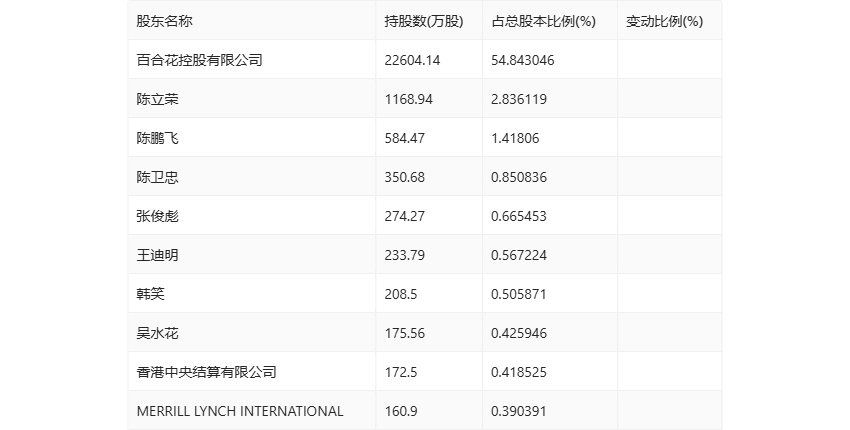Screen dimensions: 850x430
Task: Select shareholder 陈卫忠
Action: 157,177
